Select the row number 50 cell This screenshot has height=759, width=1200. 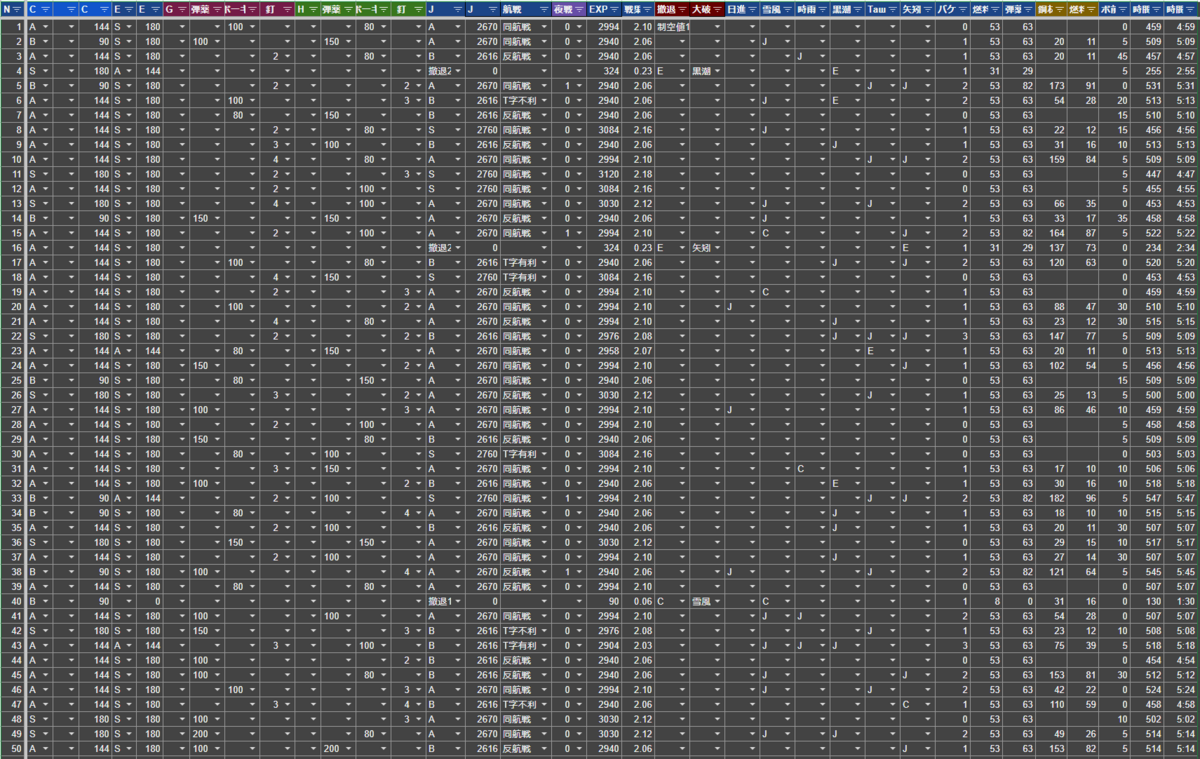13,748
